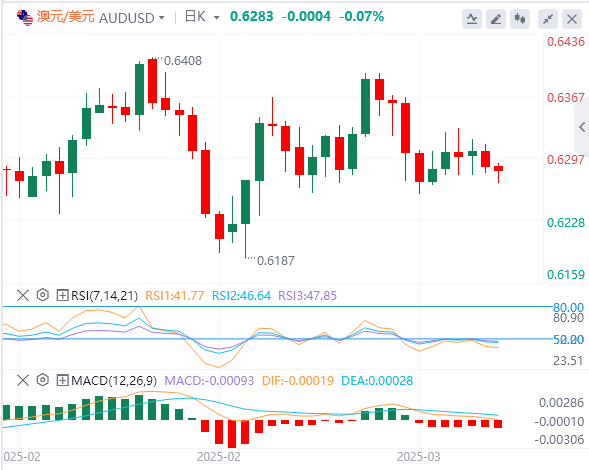589x470 pixels.
Task: Expand the RSI indicator plus box
Action: pyautogui.click(x=62, y=295)
